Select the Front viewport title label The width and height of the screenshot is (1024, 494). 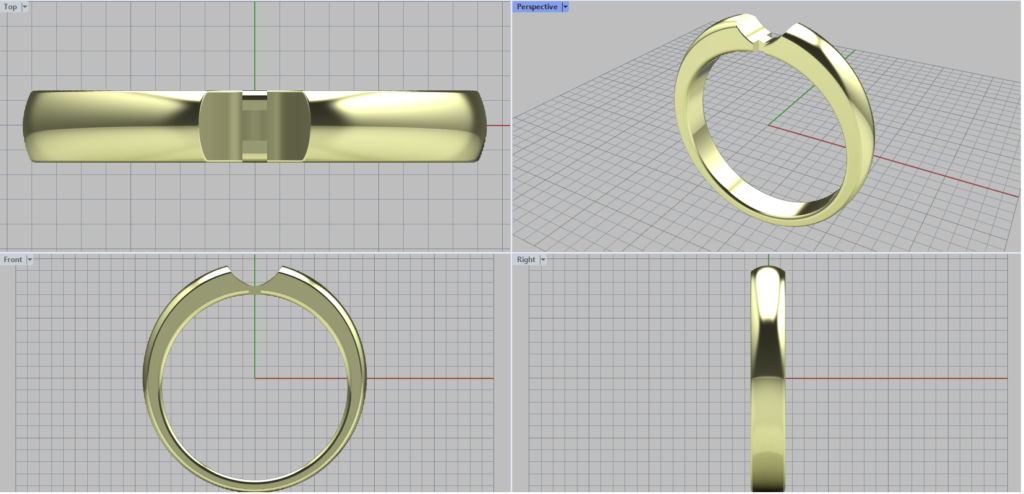click(13, 260)
